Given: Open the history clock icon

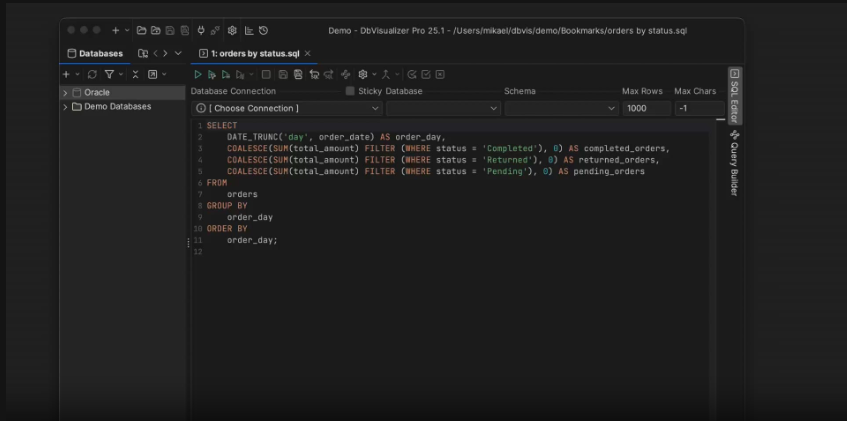Looking at the screenshot, I should (x=263, y=31).
